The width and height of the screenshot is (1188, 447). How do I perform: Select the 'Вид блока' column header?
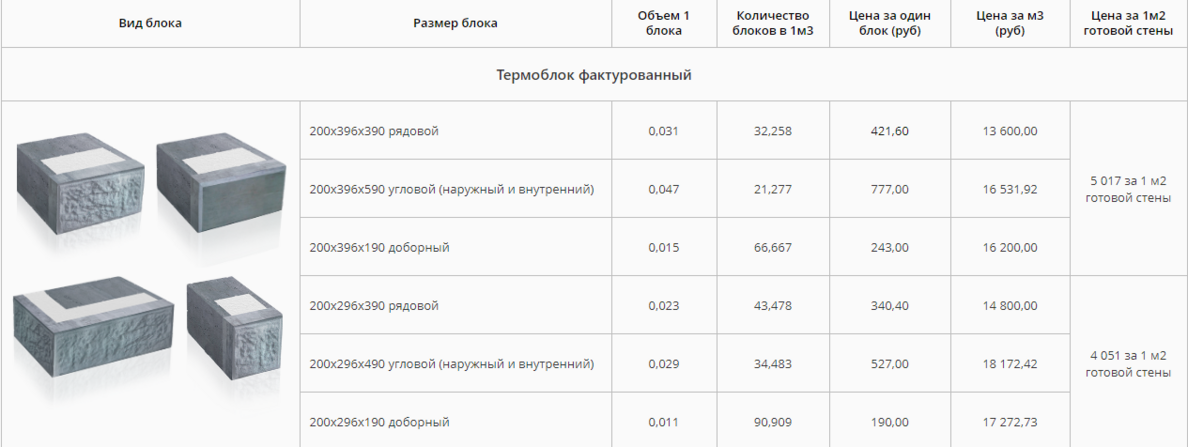[150, 23]
